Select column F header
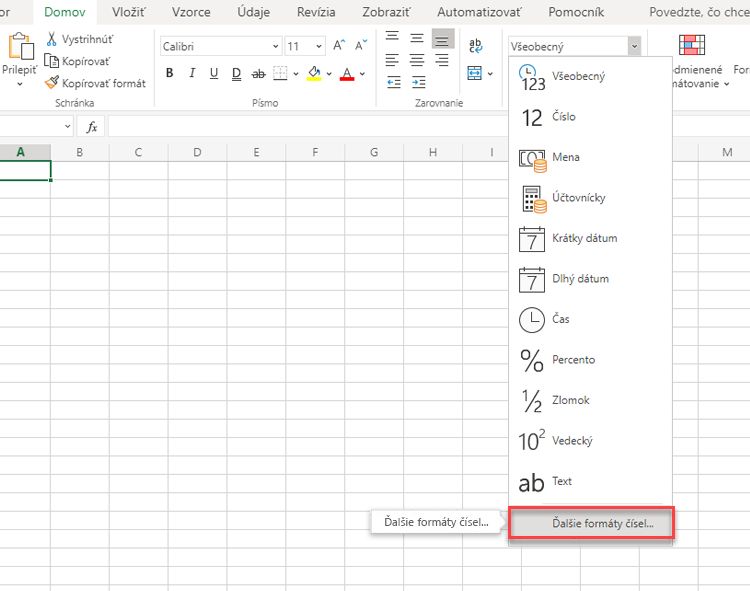Viewport: 750px width, 591px height. [315, 153]
